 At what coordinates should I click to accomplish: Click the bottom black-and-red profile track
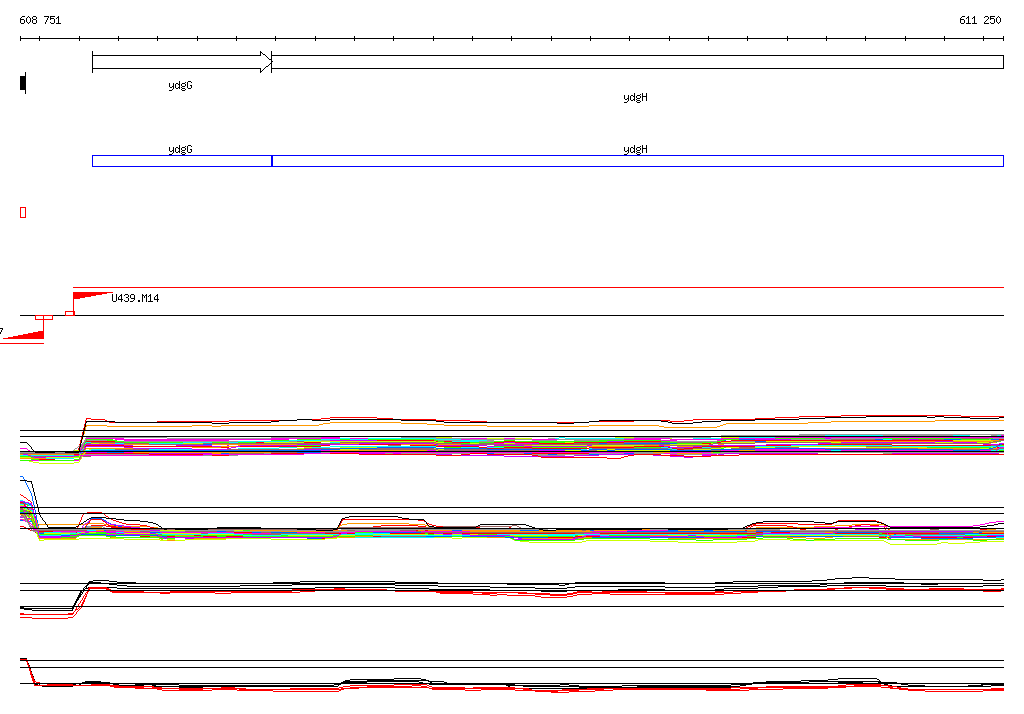coord(512,686)
